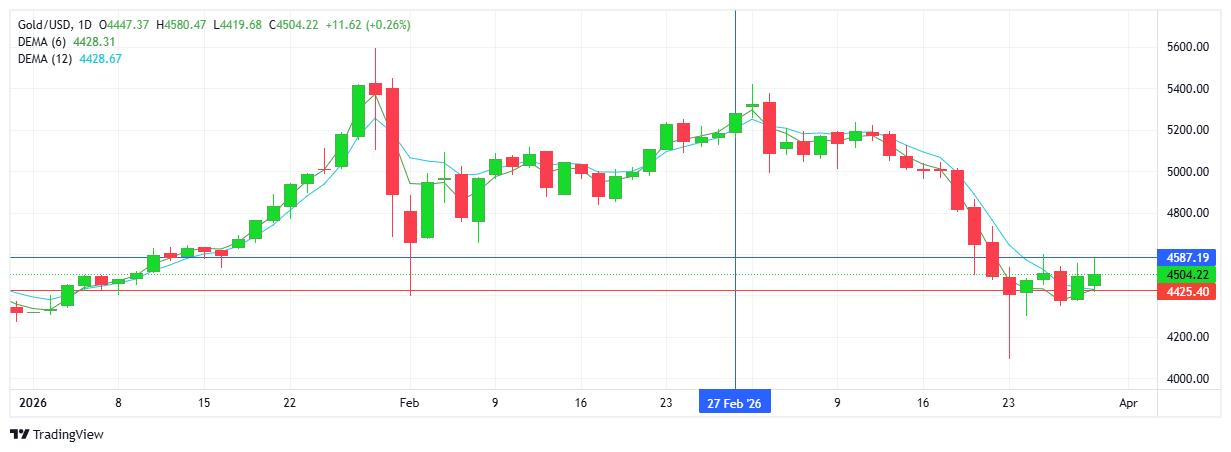Click the green 4504.22 current price label

(x=1185, y=275)
